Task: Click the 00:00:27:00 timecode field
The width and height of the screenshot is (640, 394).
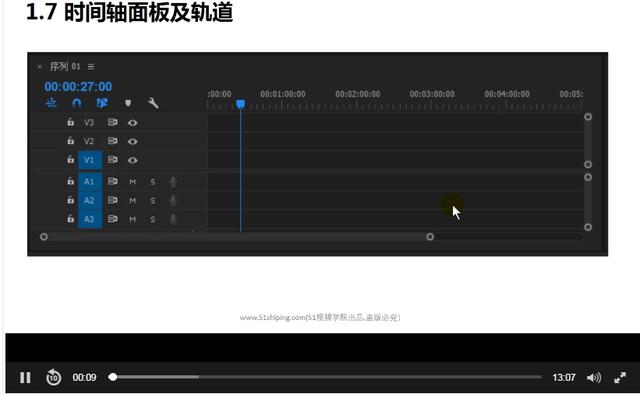Action: pyautogui.click(x=78, y=87)
